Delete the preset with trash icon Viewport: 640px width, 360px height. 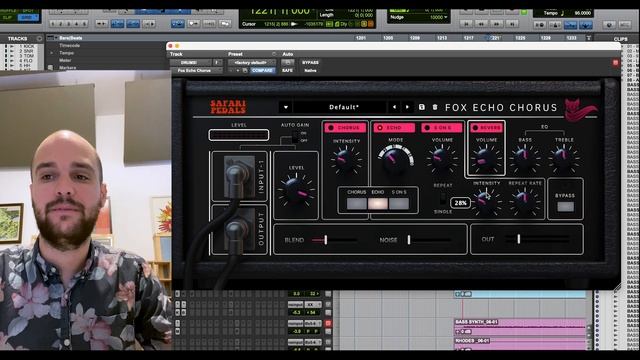coord(435,107)
